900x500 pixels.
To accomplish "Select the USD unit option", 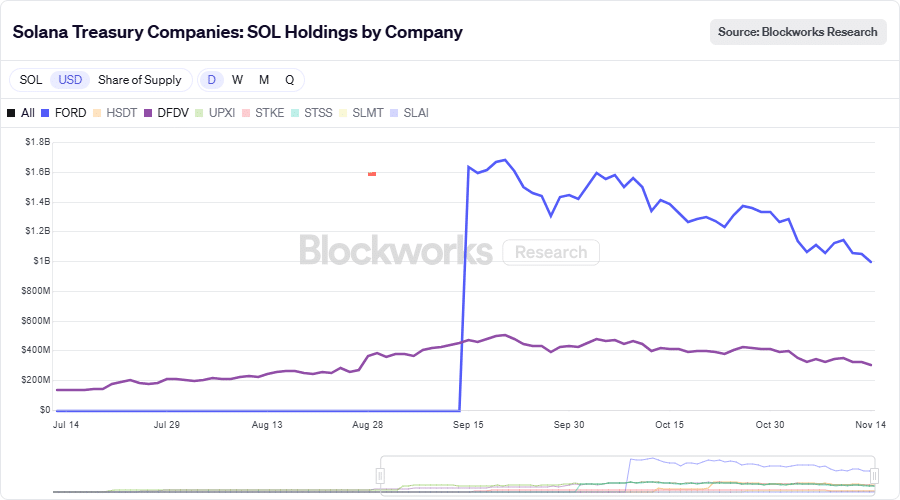I will [x=70, y=80].
